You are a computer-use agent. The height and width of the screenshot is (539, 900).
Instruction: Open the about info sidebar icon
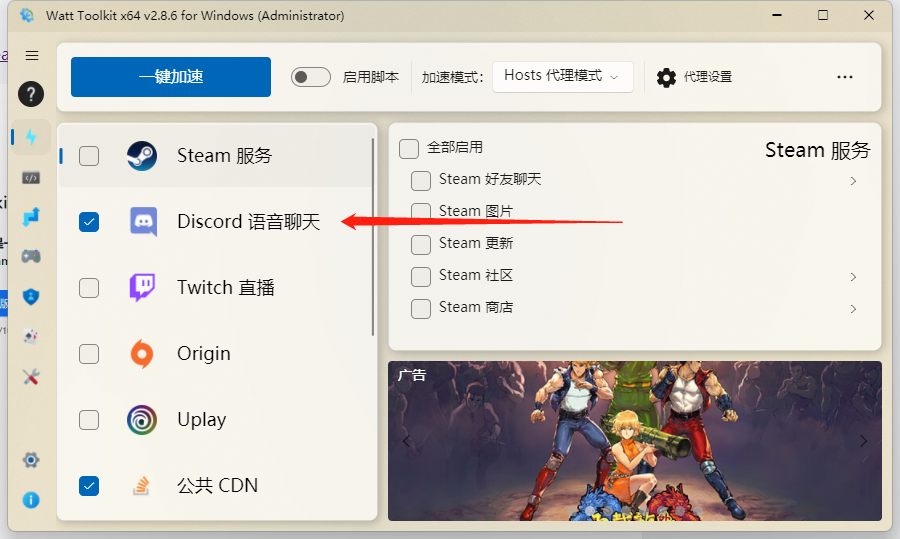click(x=31, y=500)
